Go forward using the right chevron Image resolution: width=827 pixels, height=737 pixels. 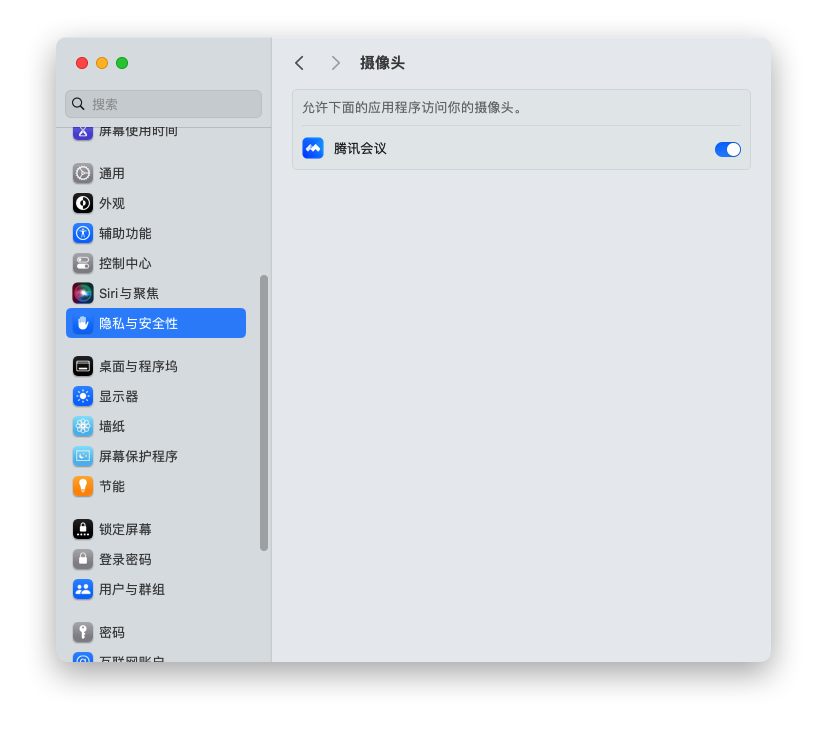[336, 63]
